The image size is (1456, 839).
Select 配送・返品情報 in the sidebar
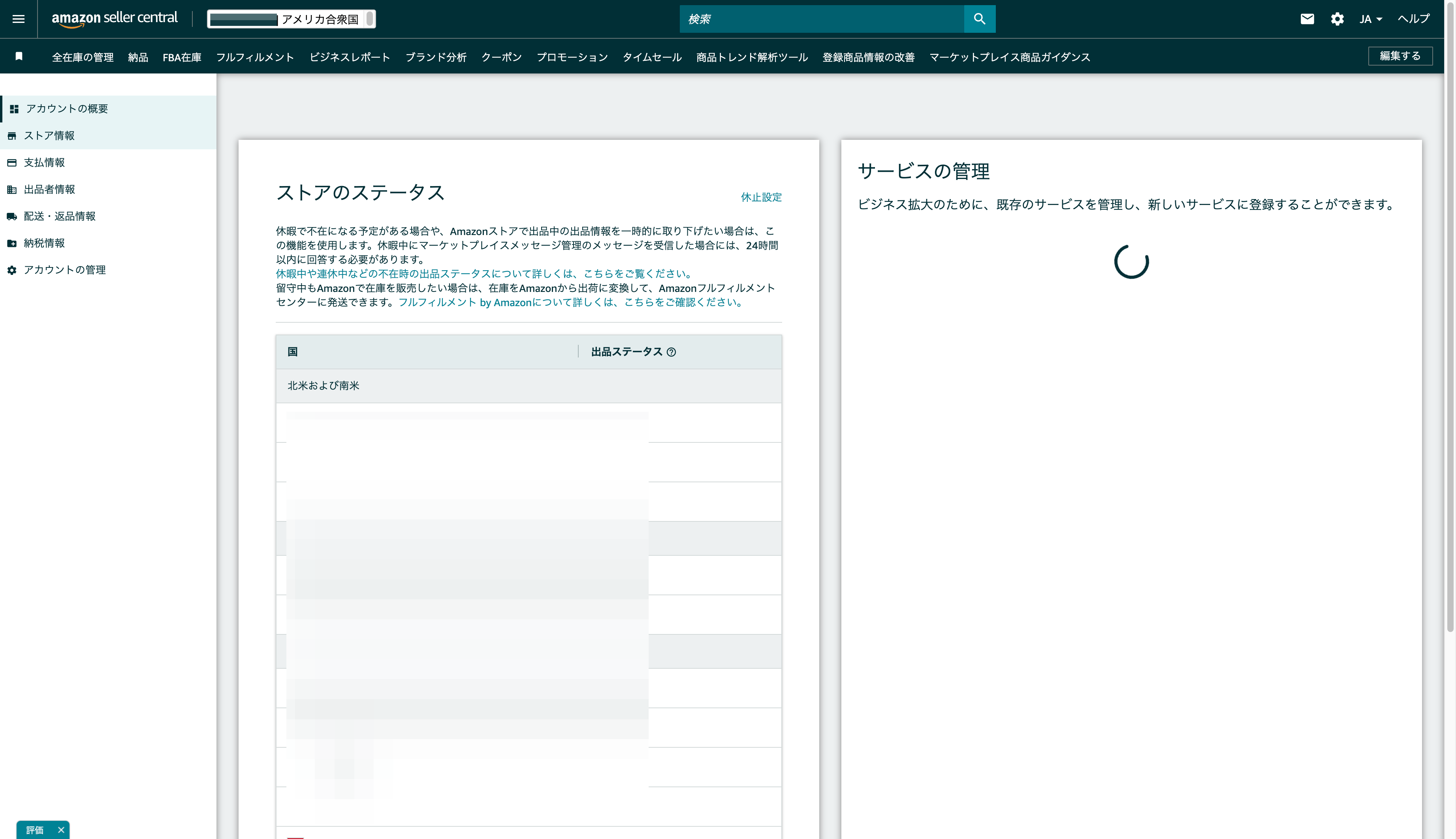[x=108, y=217]
